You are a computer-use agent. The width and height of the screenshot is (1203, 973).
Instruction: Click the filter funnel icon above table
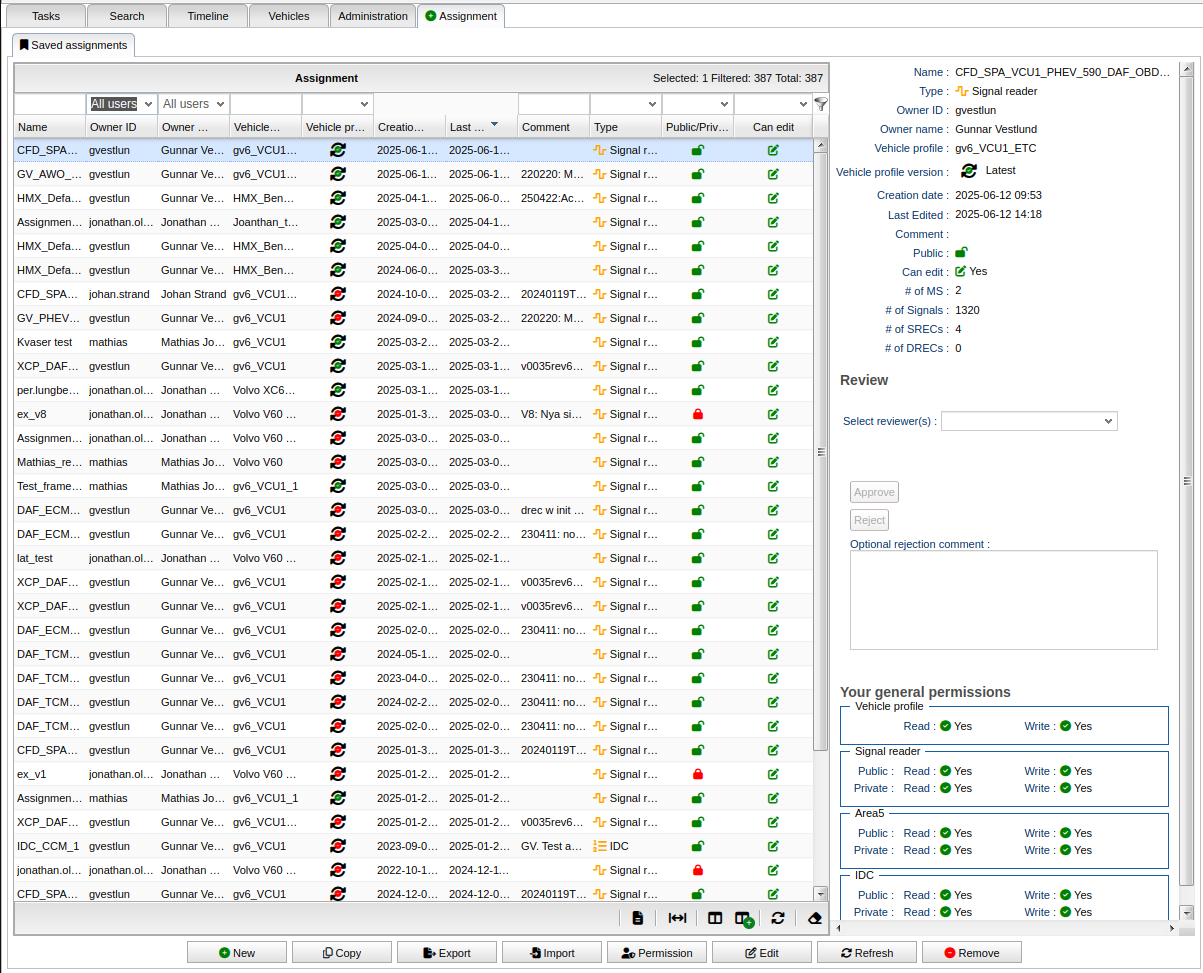pos(821,103)
